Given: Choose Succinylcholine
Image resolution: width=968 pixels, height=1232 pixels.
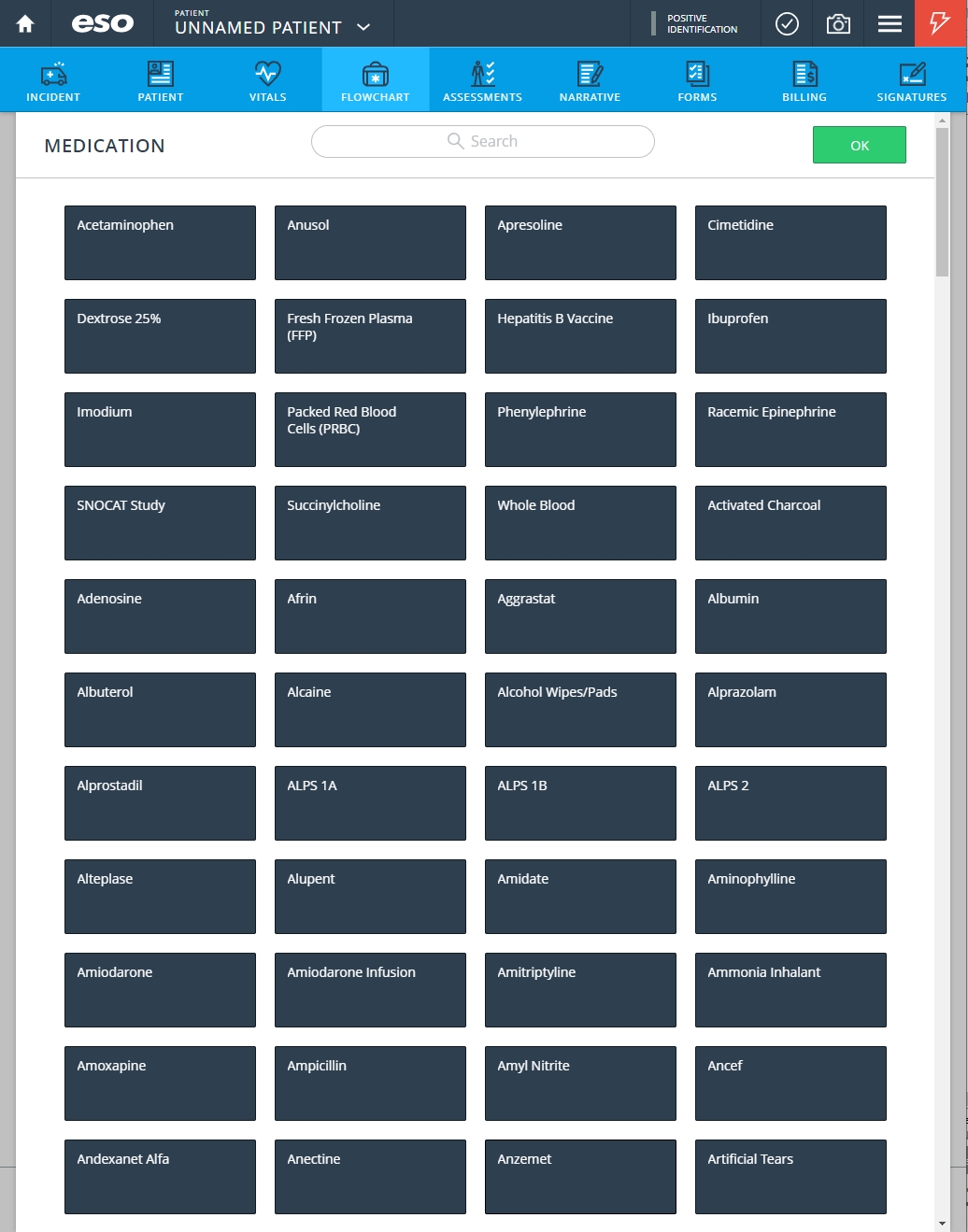Looking at the screenshot, I should tap(370, 523).
